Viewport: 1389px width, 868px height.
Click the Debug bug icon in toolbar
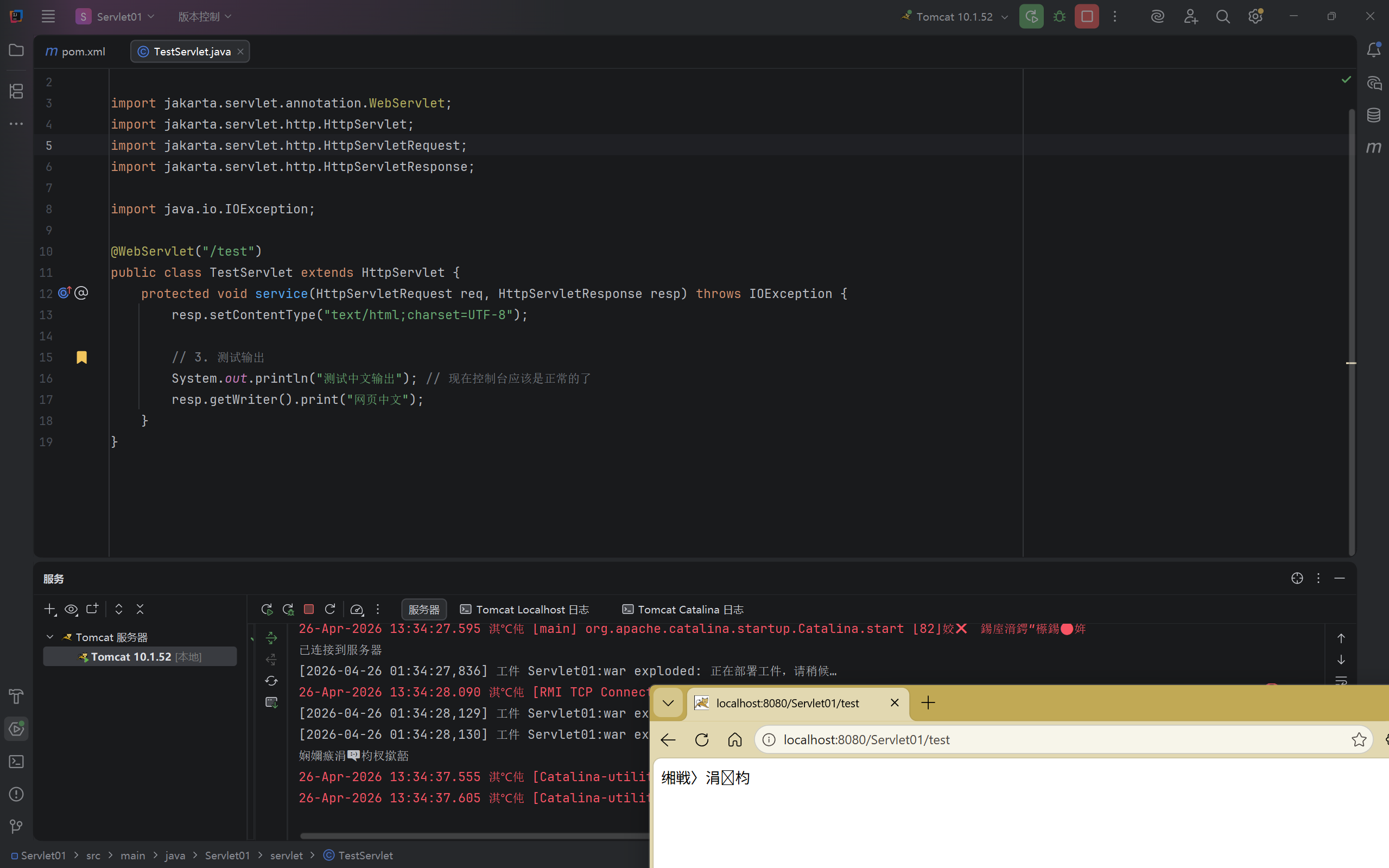tap(1060, 17)
